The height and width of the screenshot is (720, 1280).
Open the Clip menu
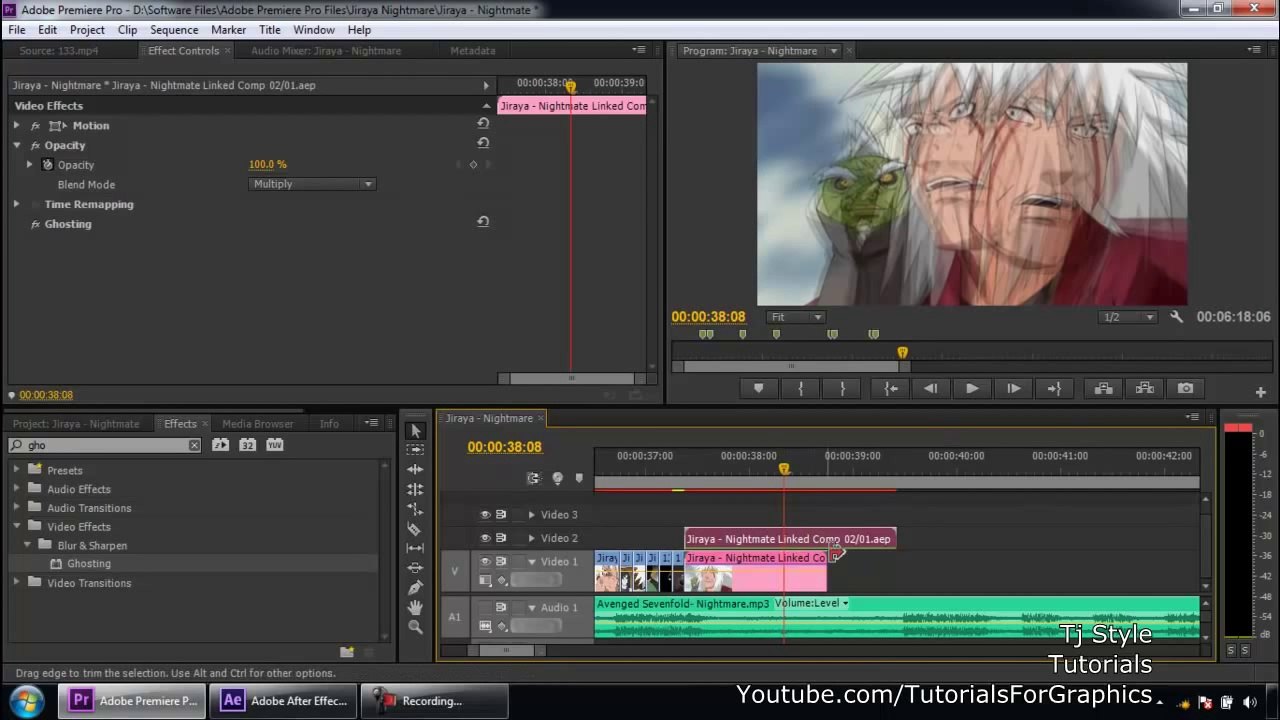pyautogui.click(x=127, y=30)
